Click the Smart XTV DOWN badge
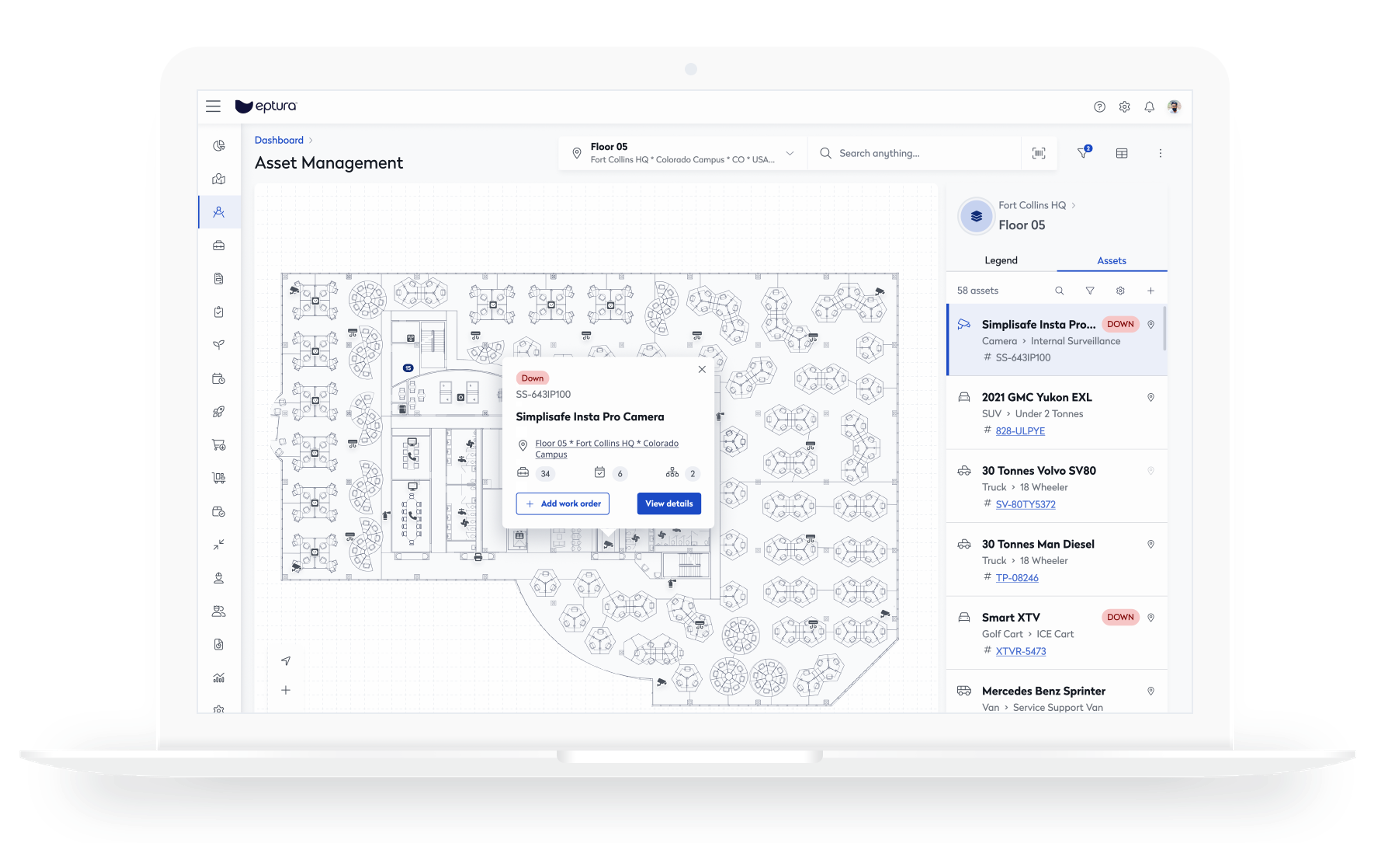The width and height of the screenshot is (1382, 844). (x=1121, y=617)
